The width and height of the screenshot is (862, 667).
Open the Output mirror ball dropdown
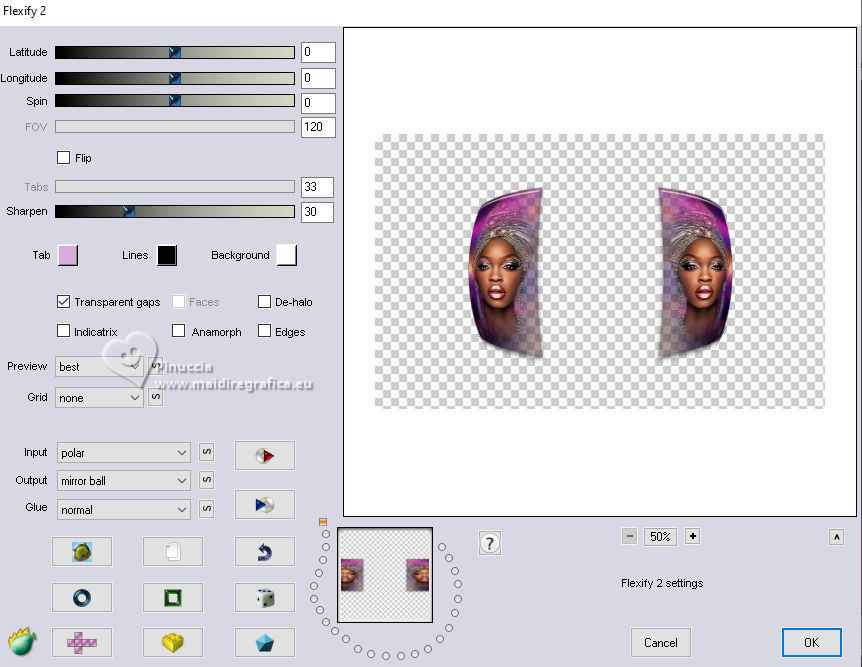click(124, 481)
